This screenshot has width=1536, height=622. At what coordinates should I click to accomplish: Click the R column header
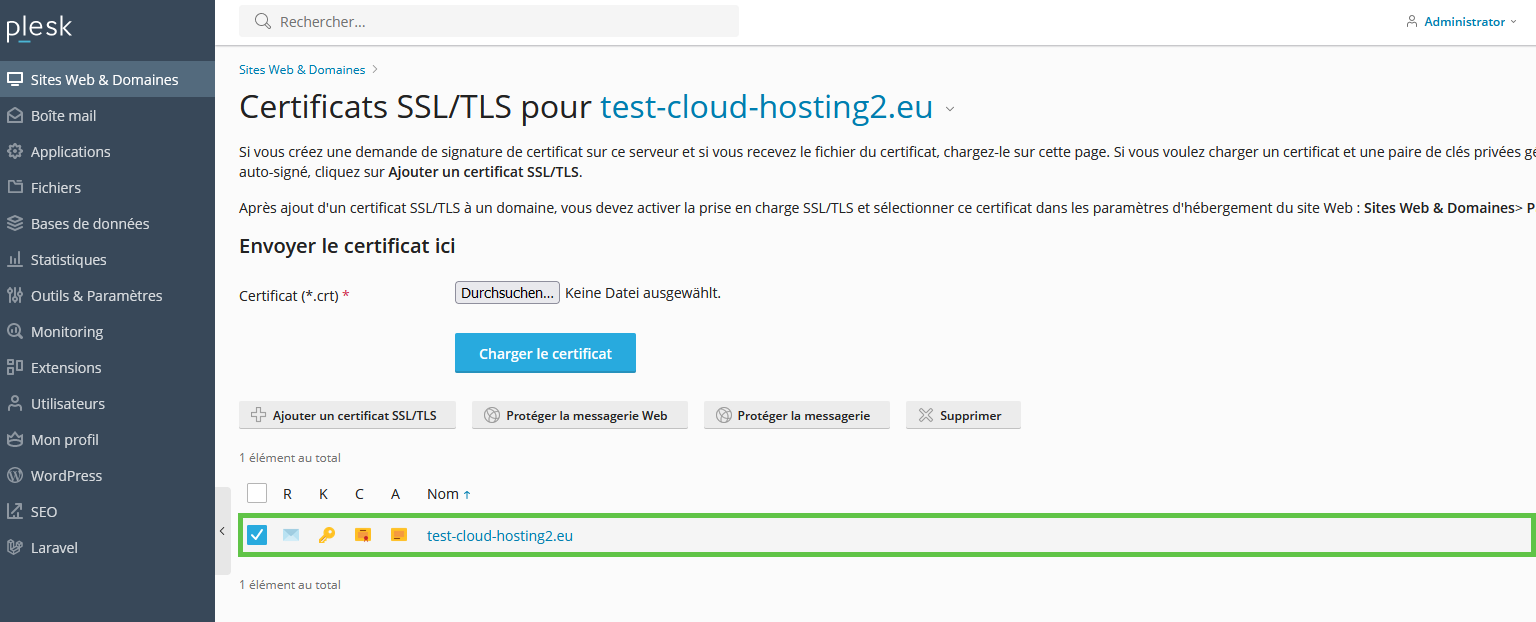click(x=288, y=494)
